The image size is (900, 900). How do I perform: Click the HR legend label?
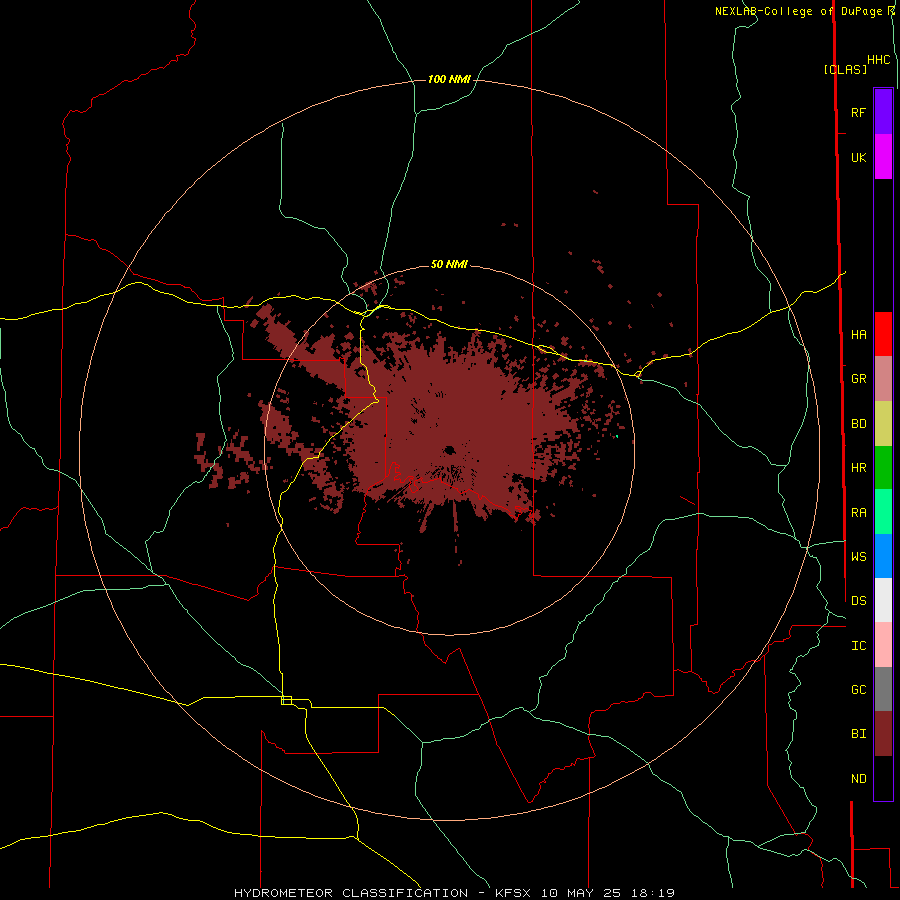(858, 468)
